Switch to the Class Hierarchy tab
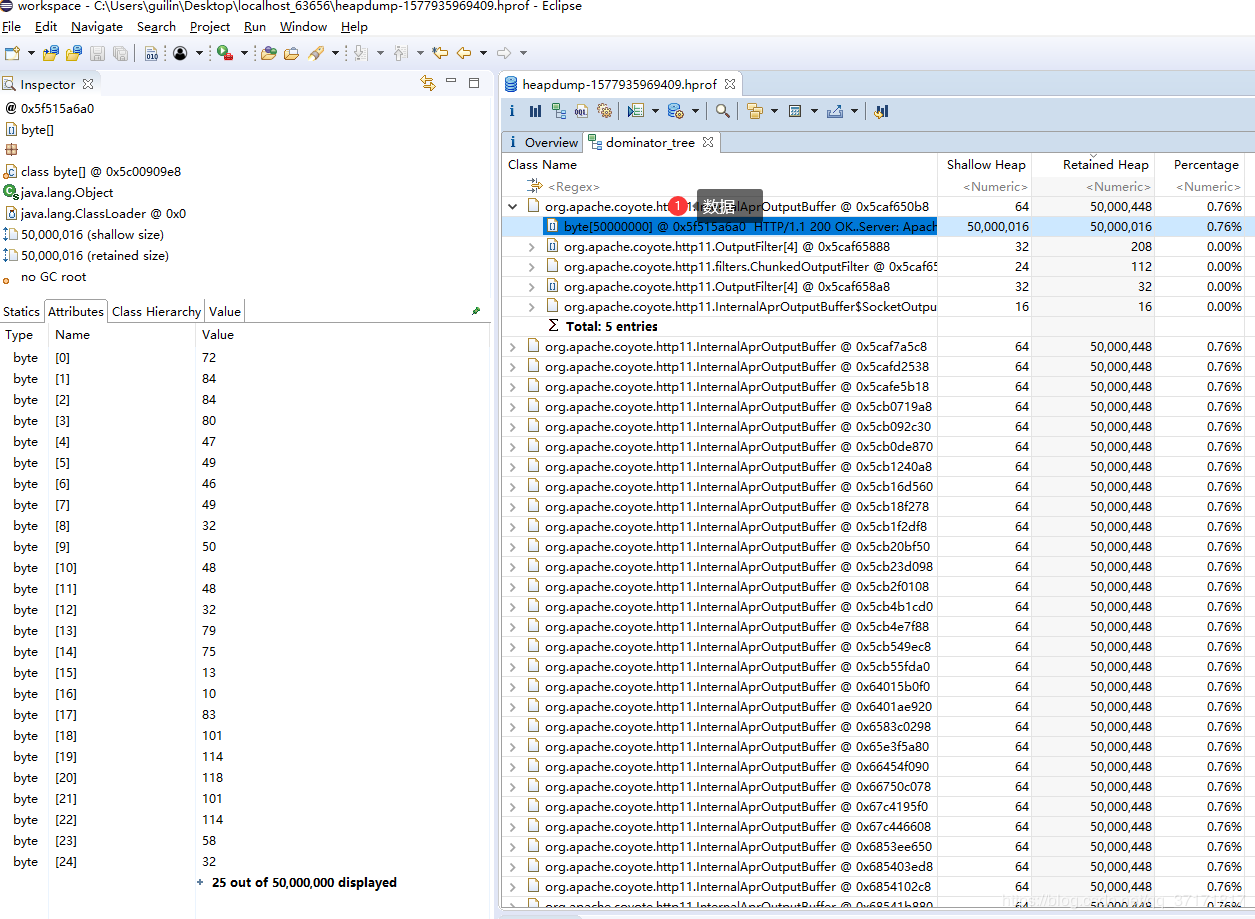 (x=156, y=311)
